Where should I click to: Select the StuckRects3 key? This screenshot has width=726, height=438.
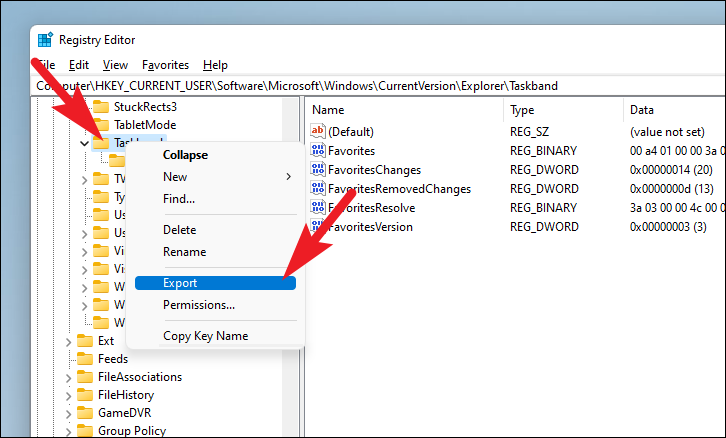pyautogui.click(x=145, y=107)
